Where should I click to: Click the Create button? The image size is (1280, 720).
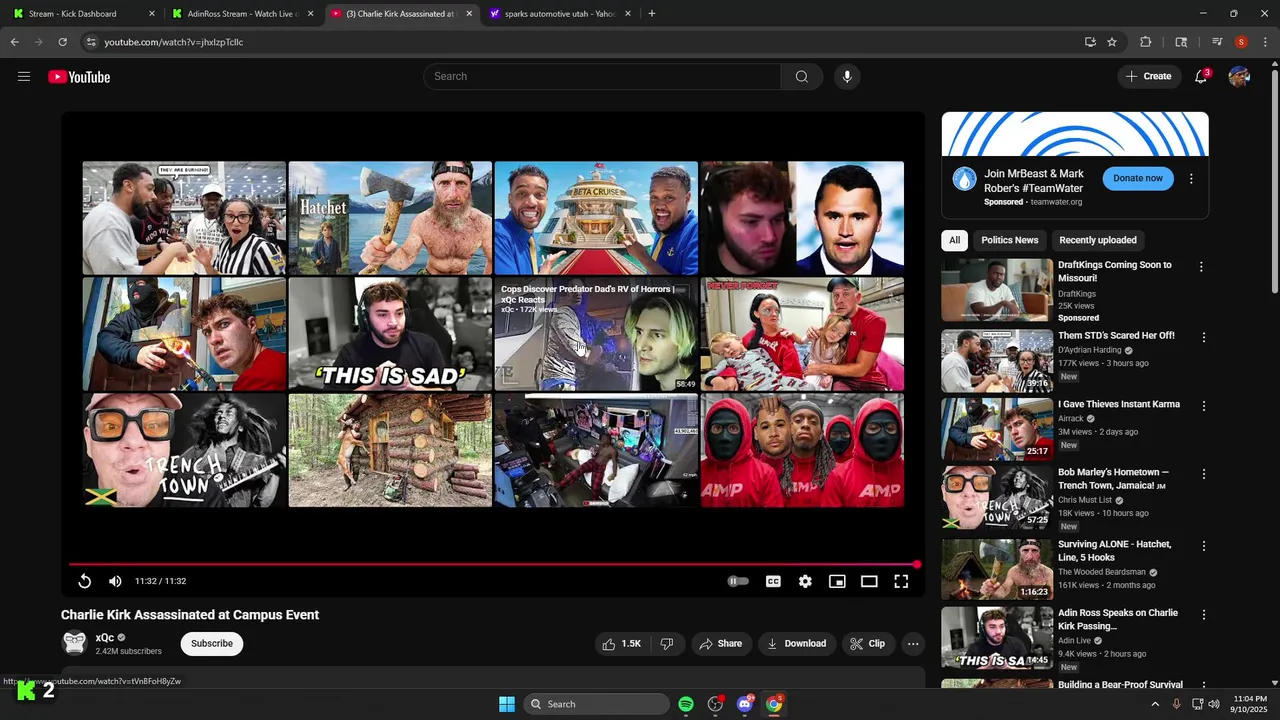click(1148, 77)
